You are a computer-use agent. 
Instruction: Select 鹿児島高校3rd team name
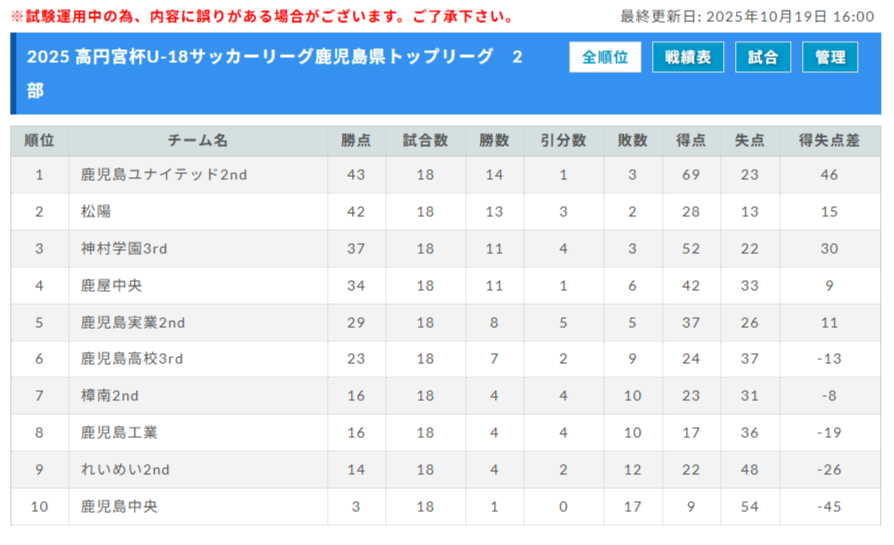[132, 359]
